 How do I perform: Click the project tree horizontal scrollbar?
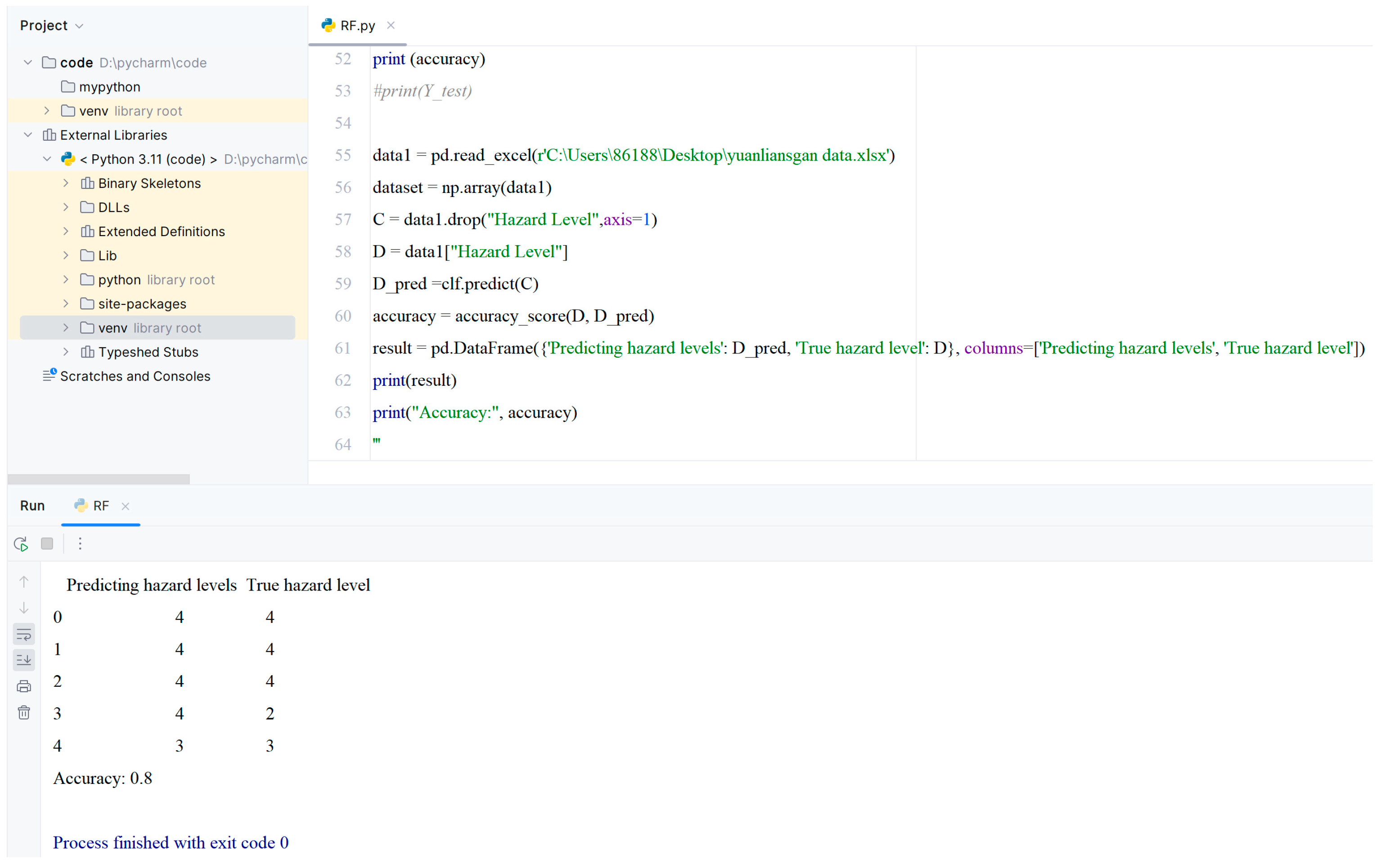99,479
